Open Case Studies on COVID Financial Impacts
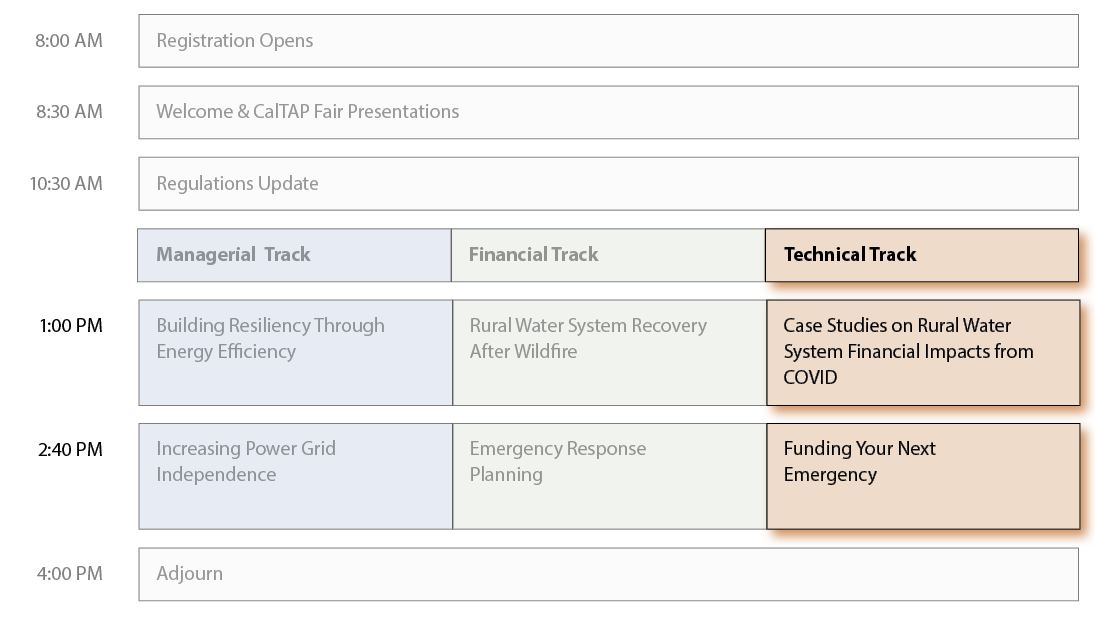The width and height of the screenshot is (1095, 617). pyautogui.click(x=922, y=352)
